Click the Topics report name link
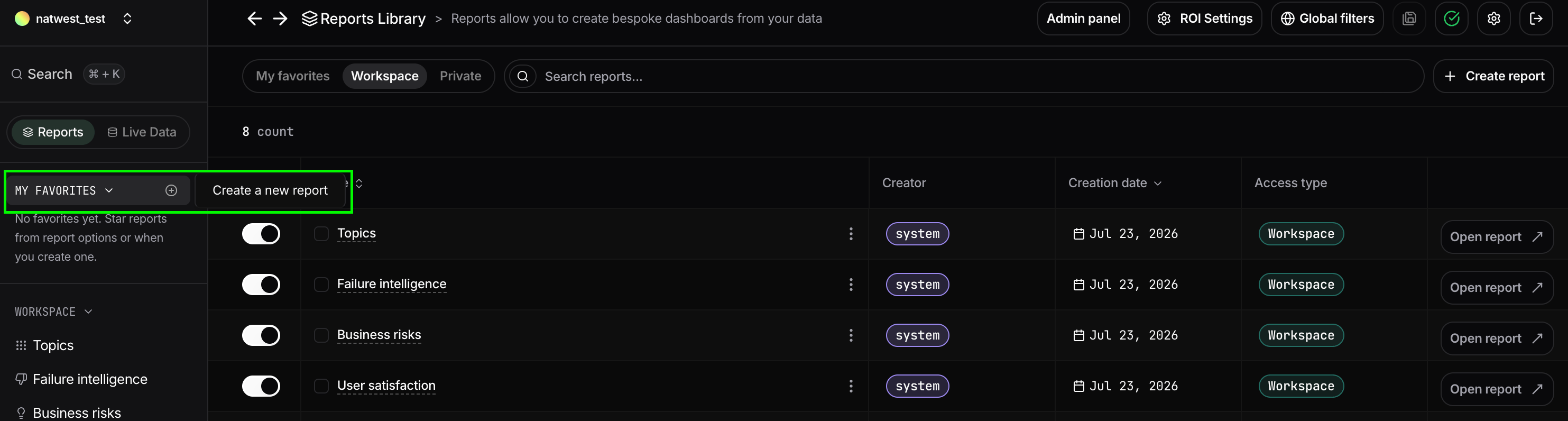This screenshot has height=421, width=1568. tap(356, 233)
